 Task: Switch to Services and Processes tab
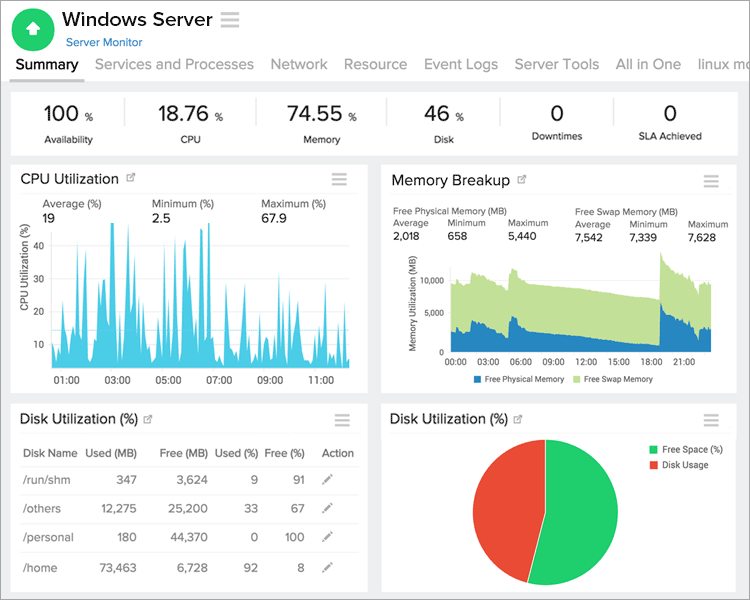click(x=174, y=64)
